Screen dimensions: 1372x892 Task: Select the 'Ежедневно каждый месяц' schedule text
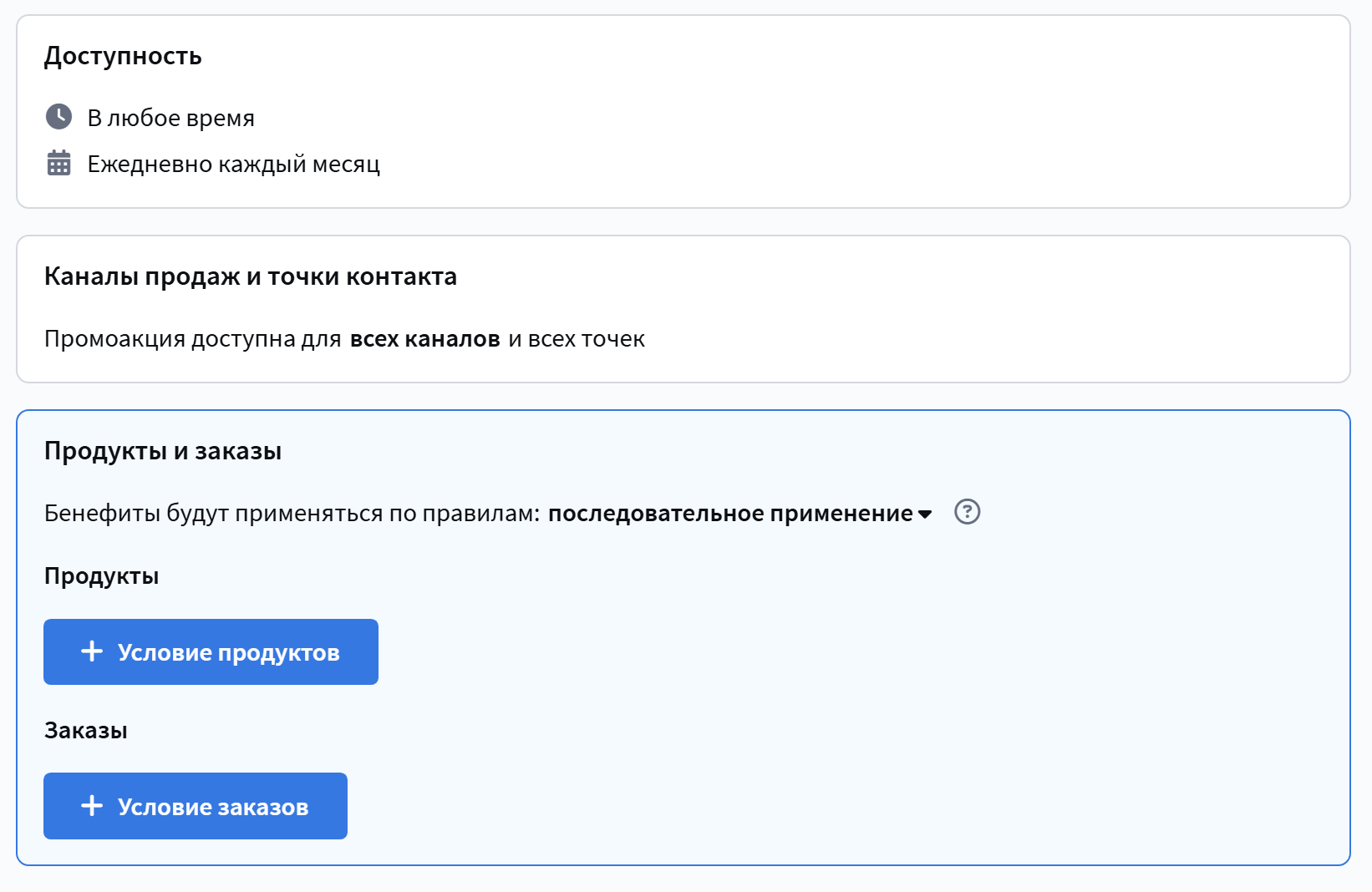point(233,164)
